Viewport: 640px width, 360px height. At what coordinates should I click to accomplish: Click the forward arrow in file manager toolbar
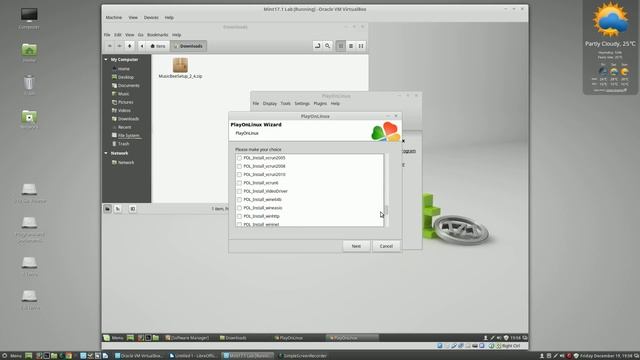coord(120,46)
